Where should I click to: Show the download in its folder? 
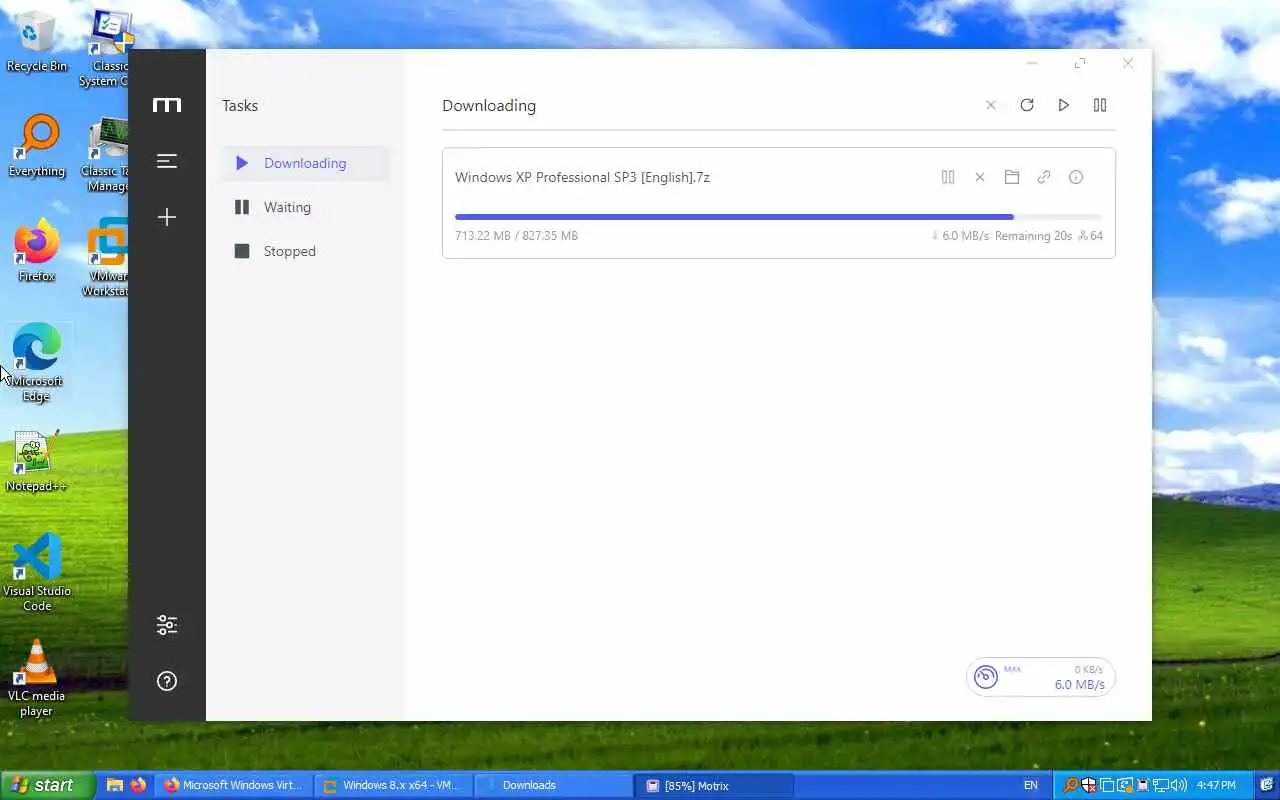tap(1012, 177)
